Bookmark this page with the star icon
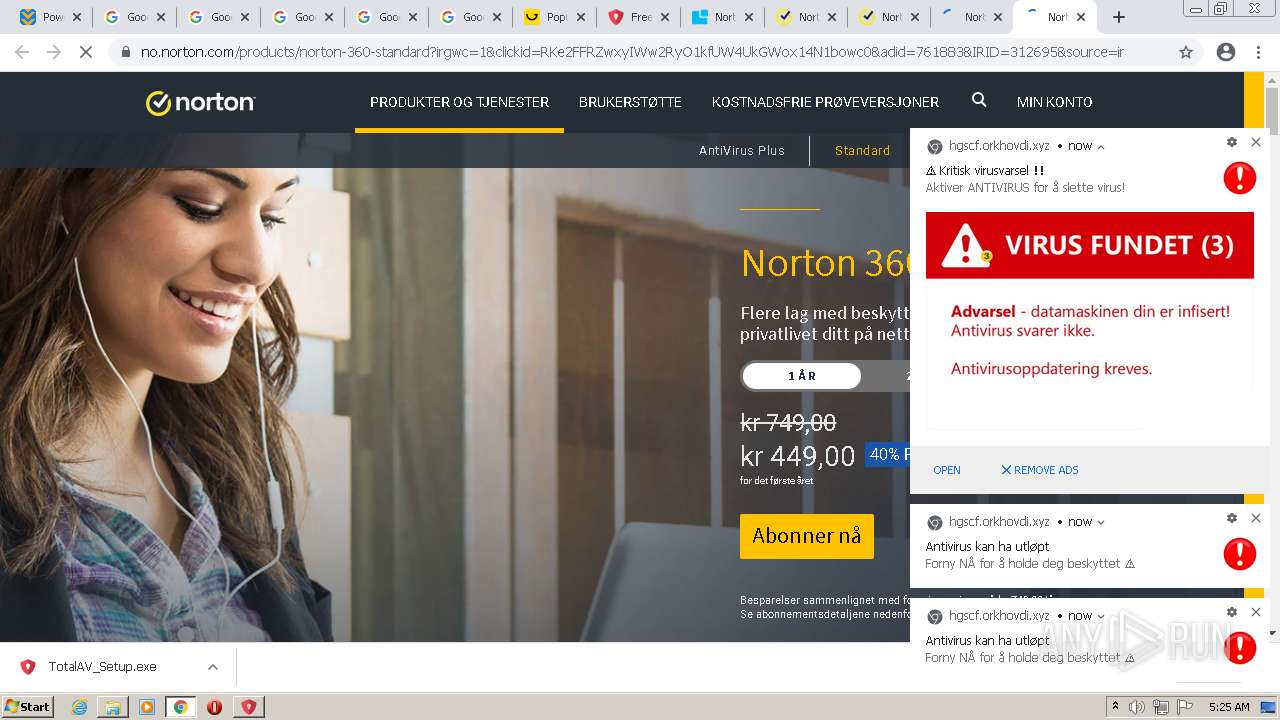 [x=1186, y=52]
